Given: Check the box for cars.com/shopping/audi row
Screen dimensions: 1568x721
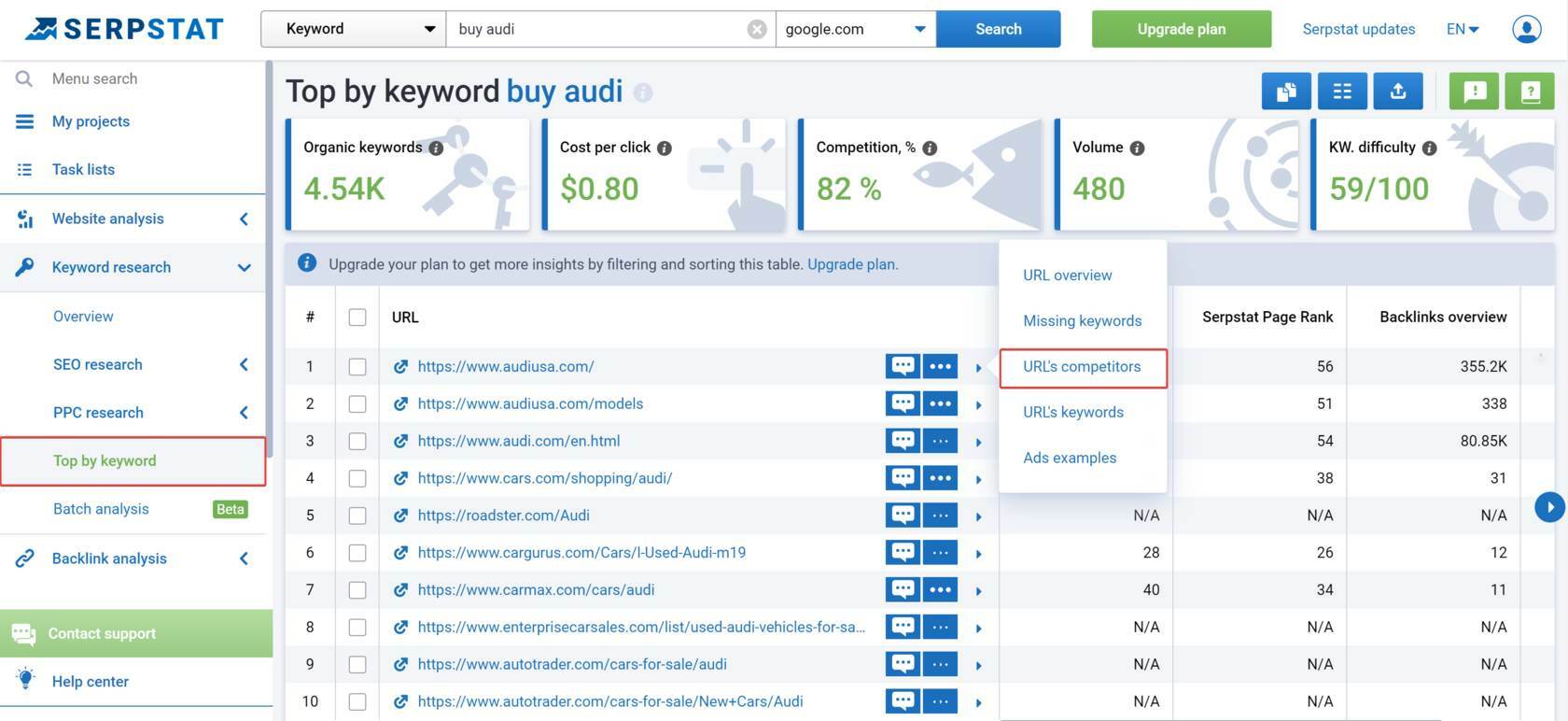Looking at the screenshot, I should 357,479.
